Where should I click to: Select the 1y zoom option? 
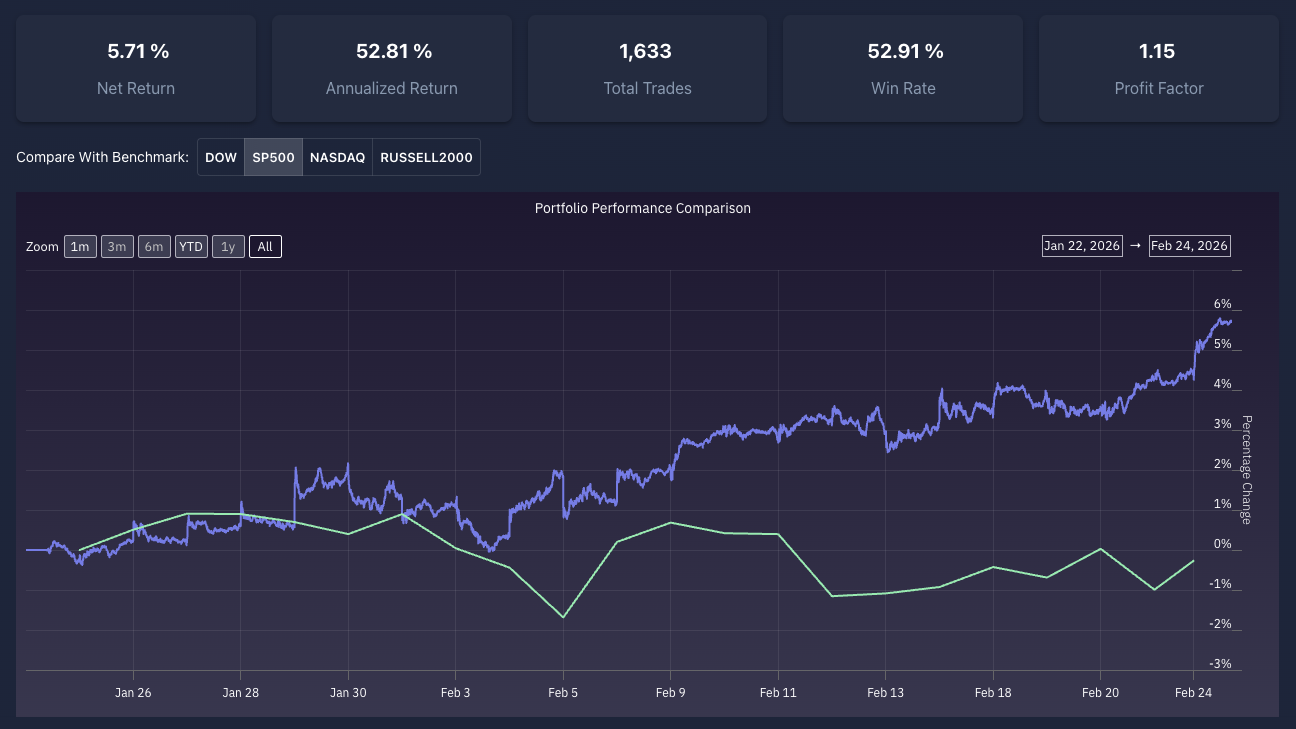(x=228, y=246)
